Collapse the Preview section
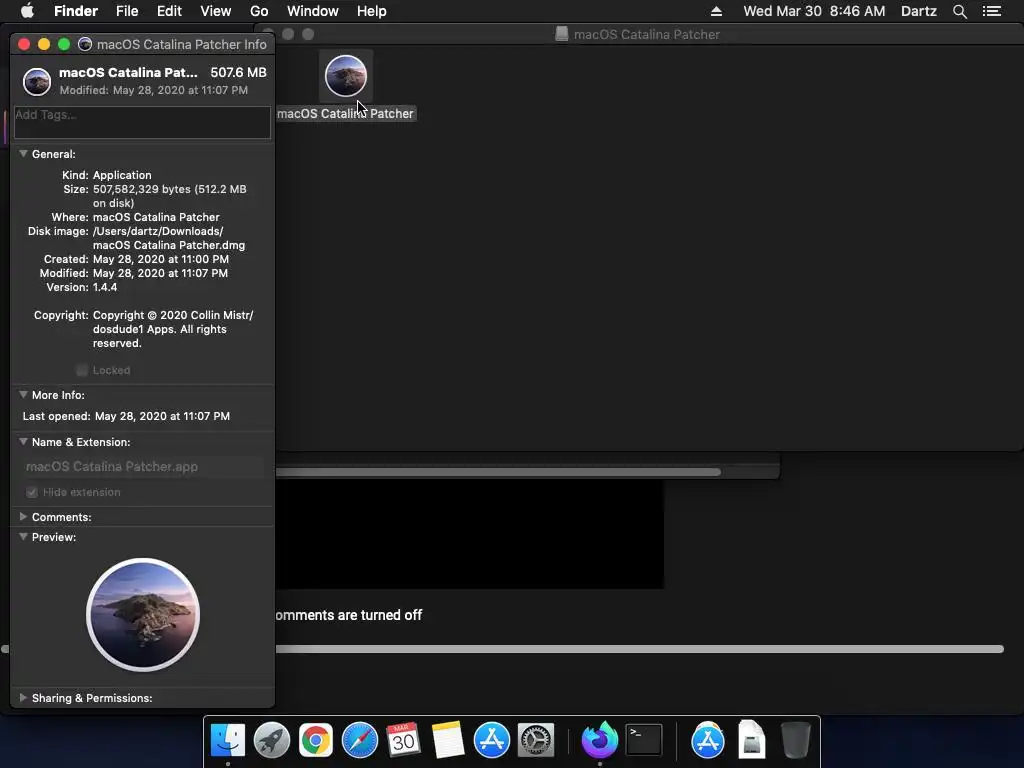 tap(23, 536)
